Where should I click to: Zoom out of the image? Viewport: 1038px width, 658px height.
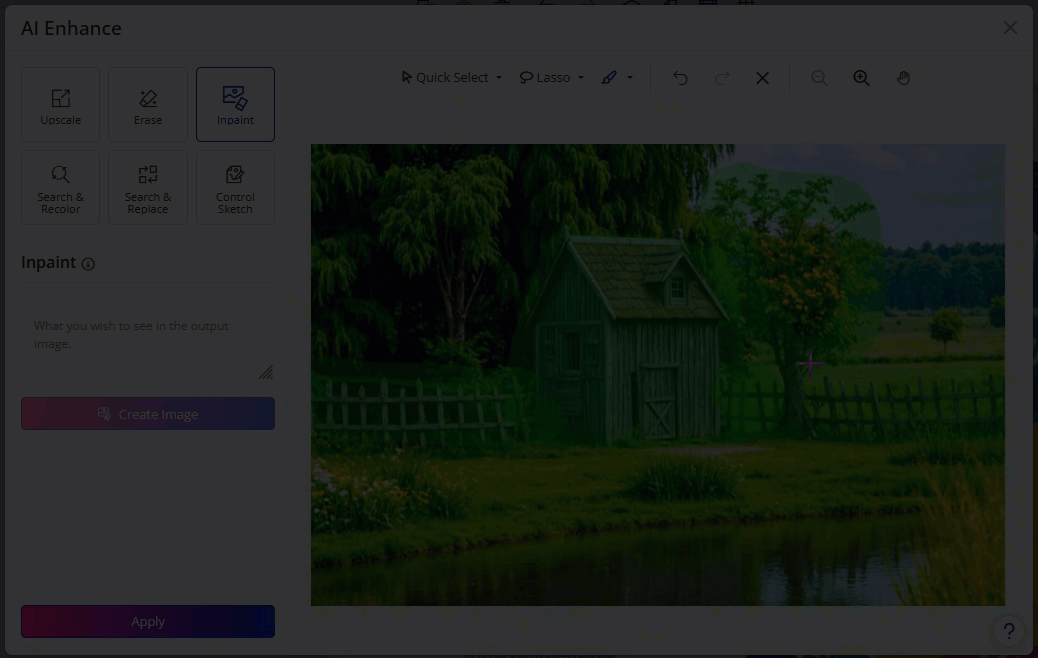[820, 78]
